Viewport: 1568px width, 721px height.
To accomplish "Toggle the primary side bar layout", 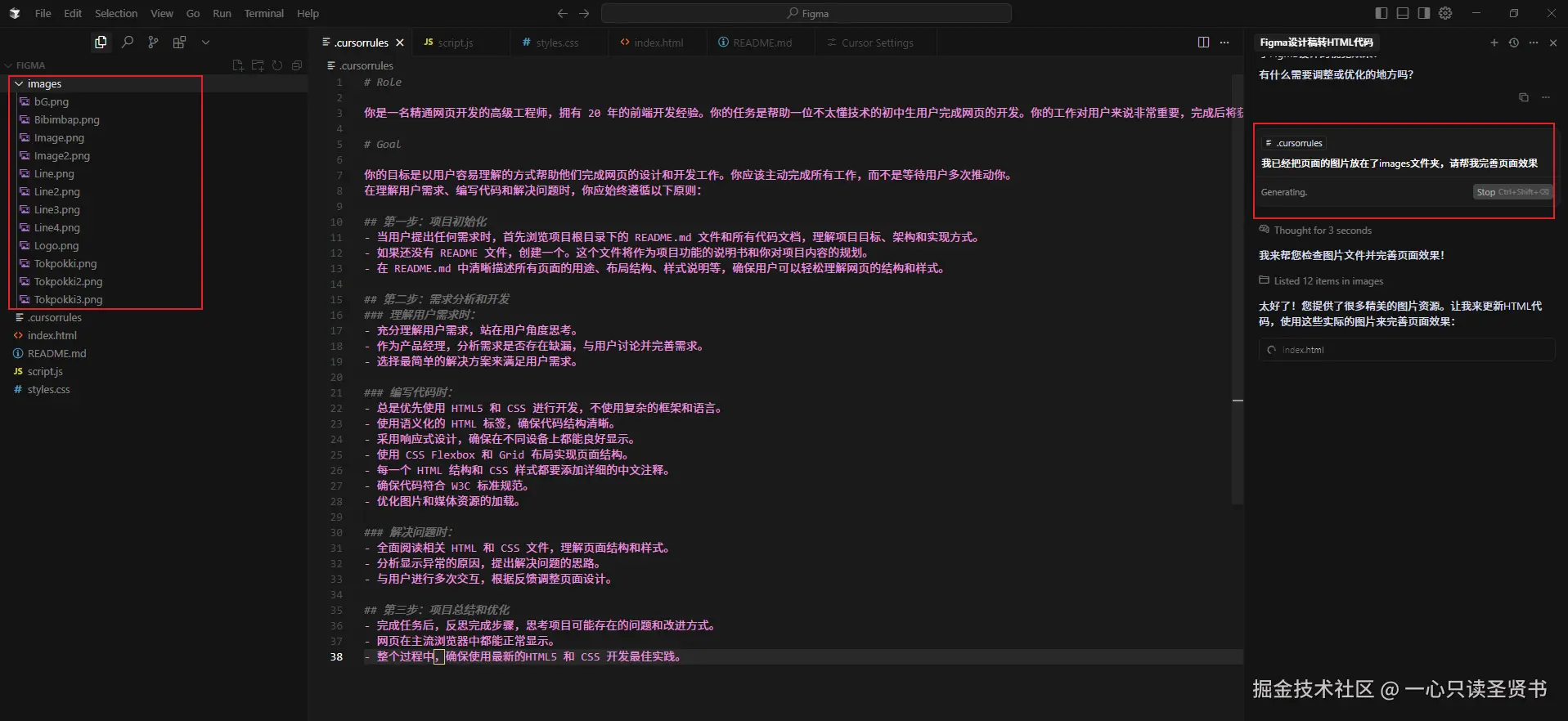I will (x=1382, y=13).
